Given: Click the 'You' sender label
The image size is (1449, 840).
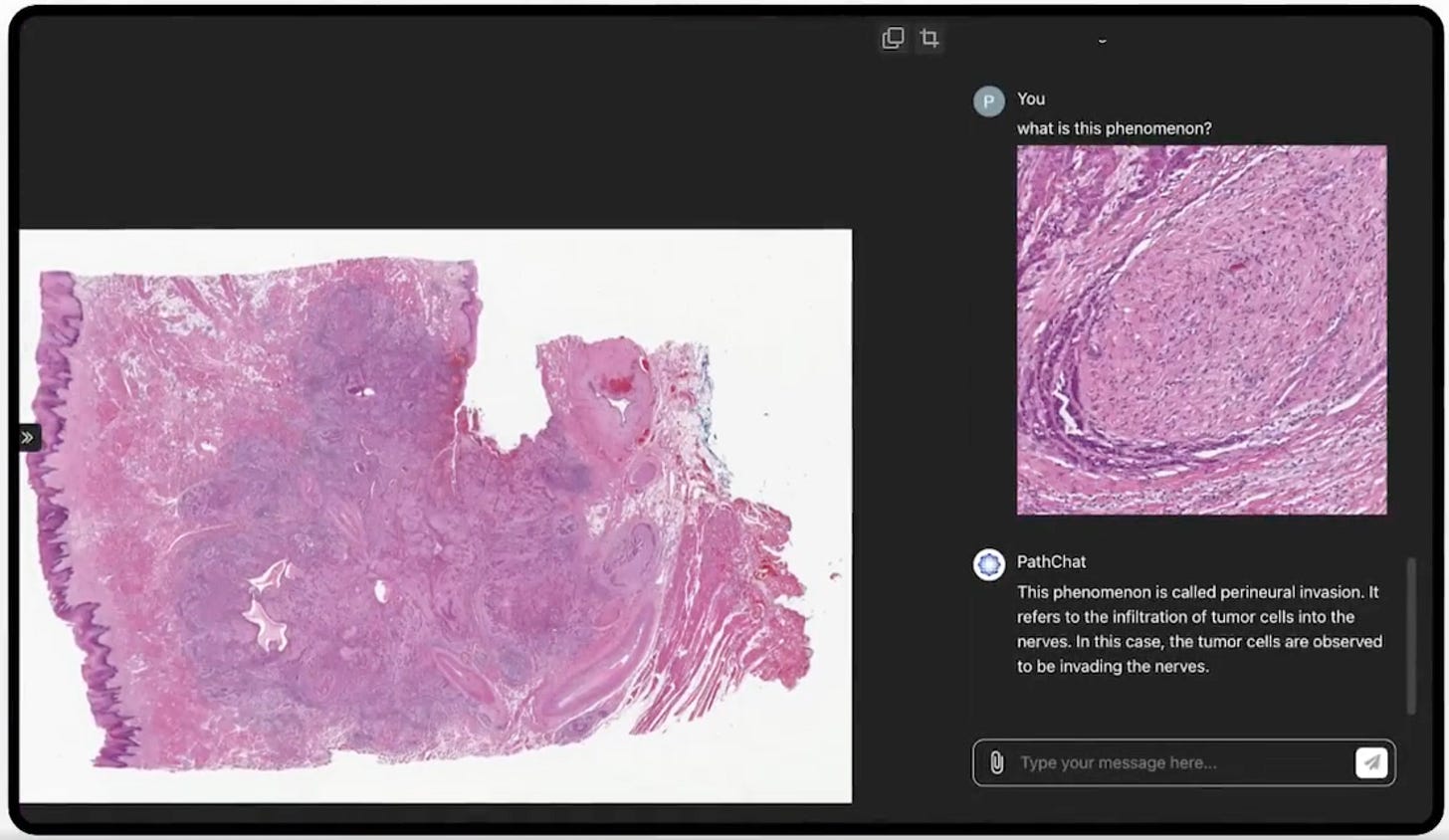Looking at the screenshot, I should tap(1031, 99).
